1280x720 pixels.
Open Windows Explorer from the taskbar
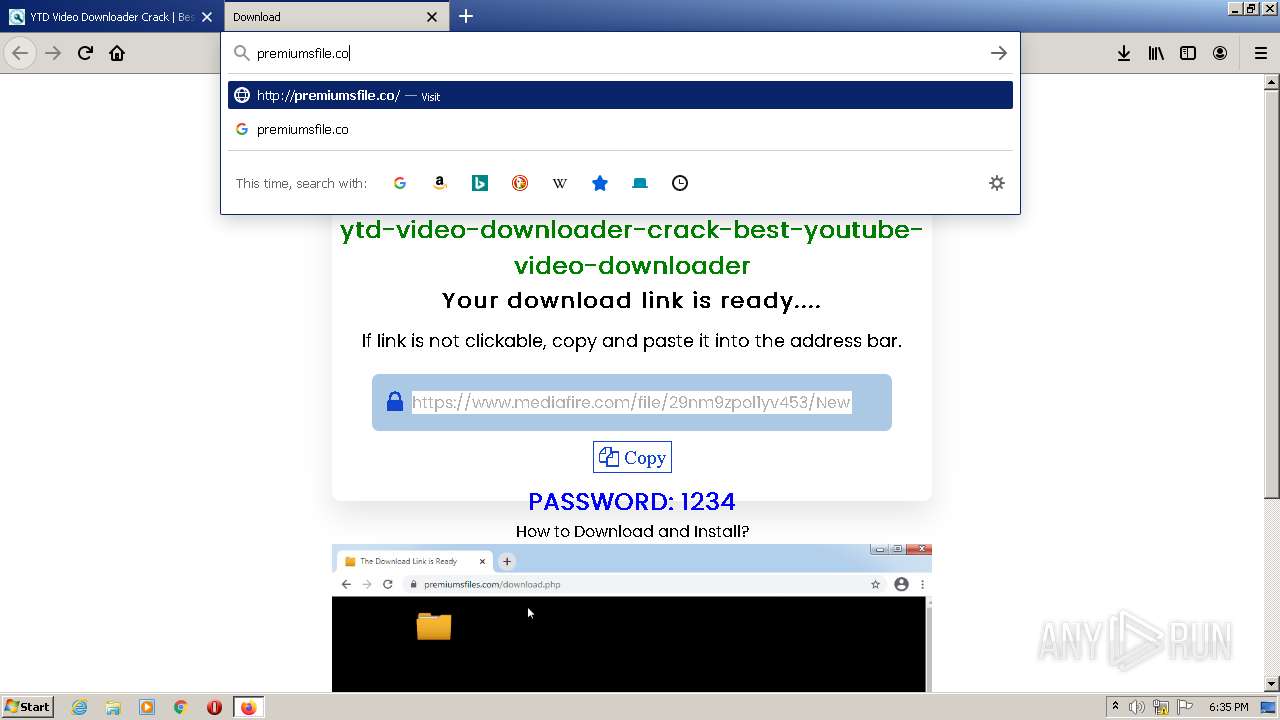coord(113,707)
